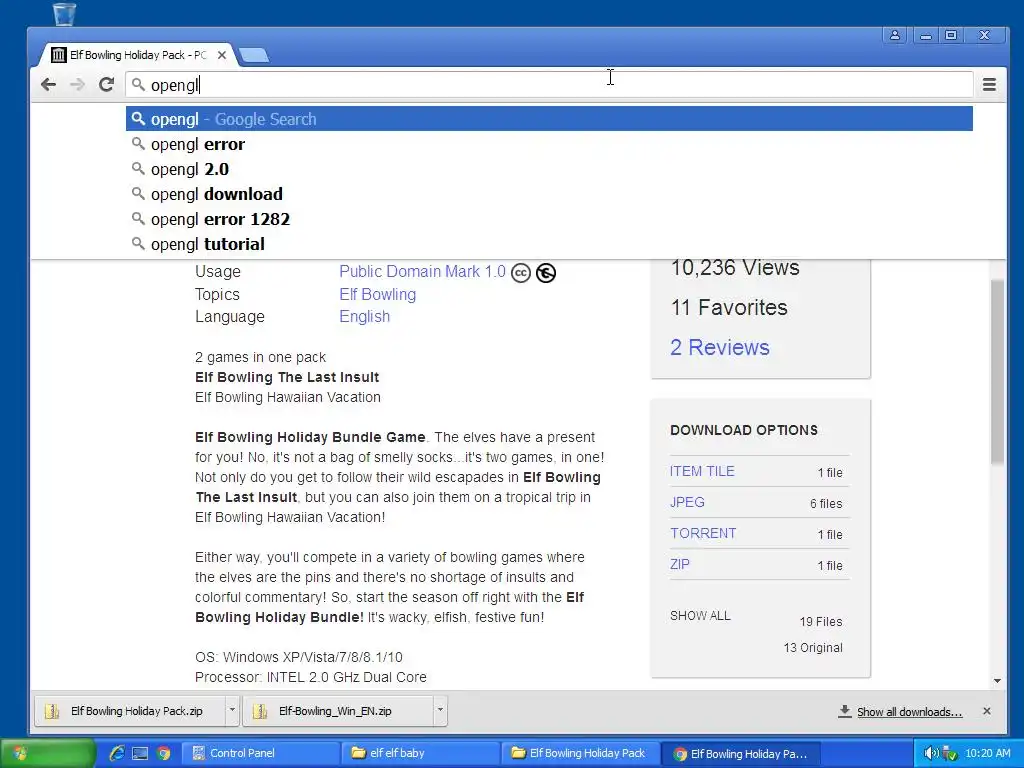Open a new tab with the blank tab button
The image size is (1024, 768).
pyautogui.click(x=253, y=56)
